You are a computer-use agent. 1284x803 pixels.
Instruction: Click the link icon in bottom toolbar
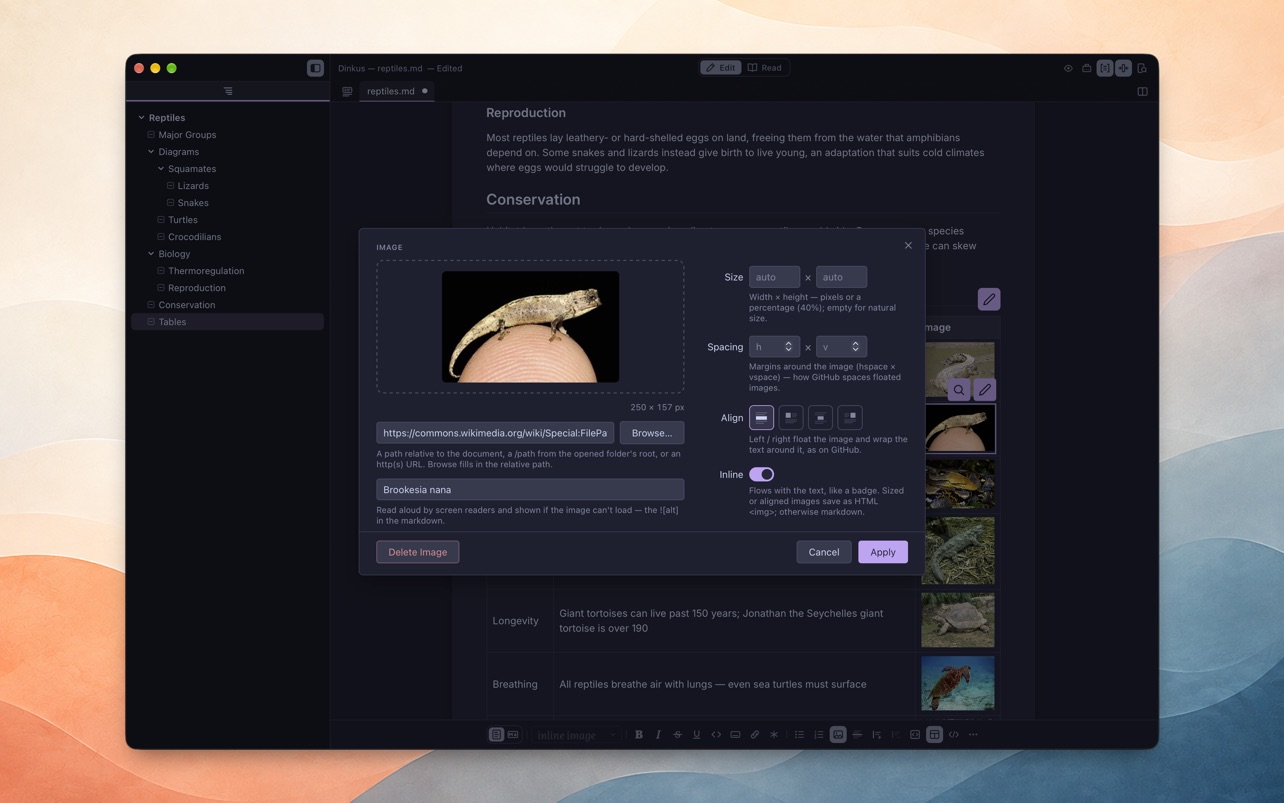(755, 735)
